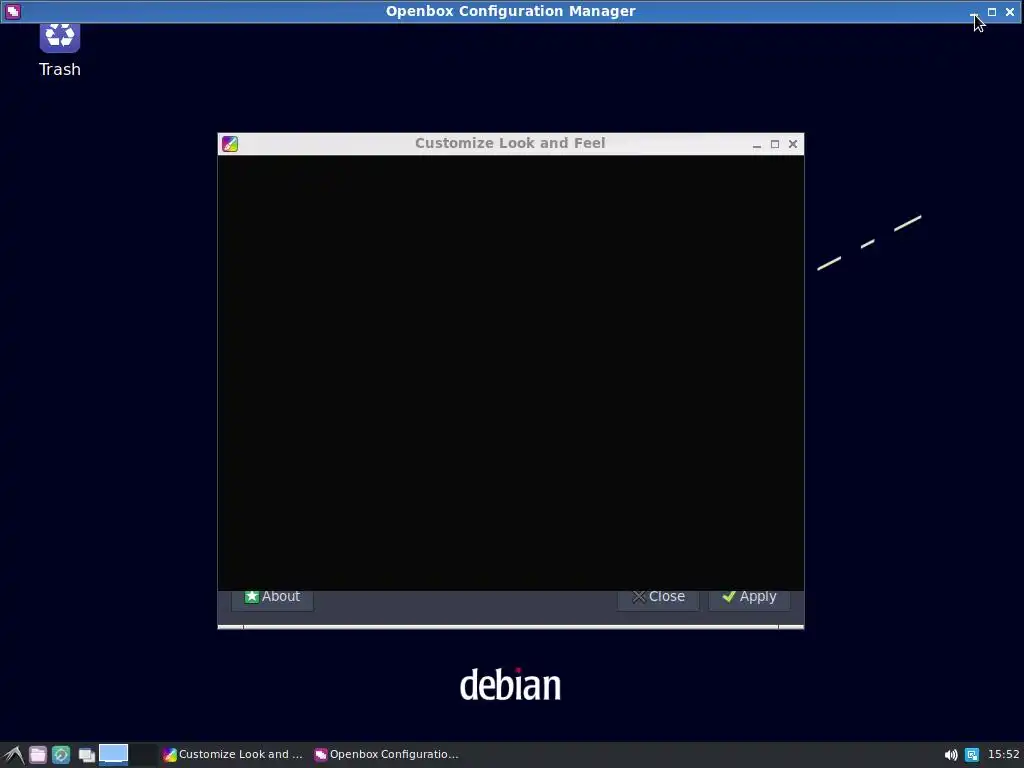
Task: Click the Openbox Configuration Manager window icon
Action: (x=13, y=11)
